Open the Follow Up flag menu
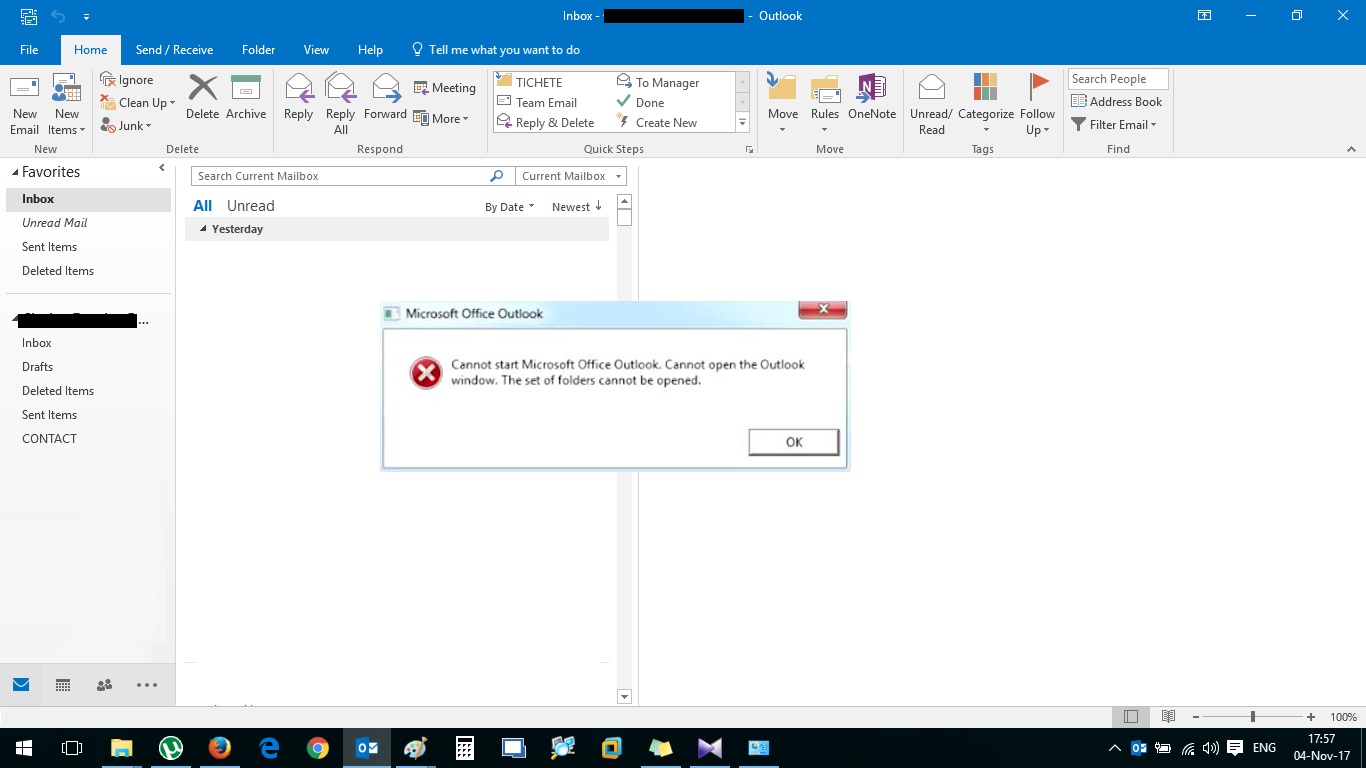Viewport: 1366px width, 768px height. [x=1038, y=105]
